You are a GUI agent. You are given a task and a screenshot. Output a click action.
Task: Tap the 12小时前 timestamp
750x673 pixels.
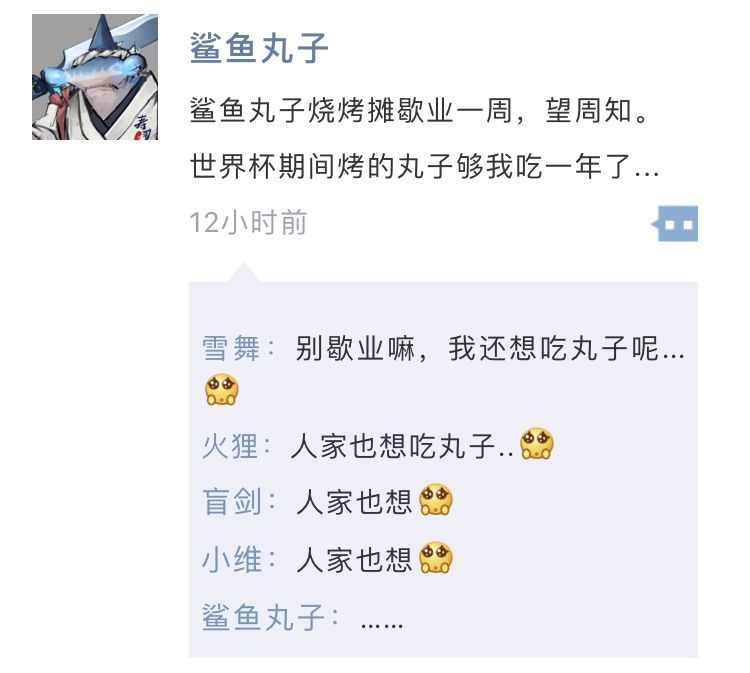tap(248, 223)
